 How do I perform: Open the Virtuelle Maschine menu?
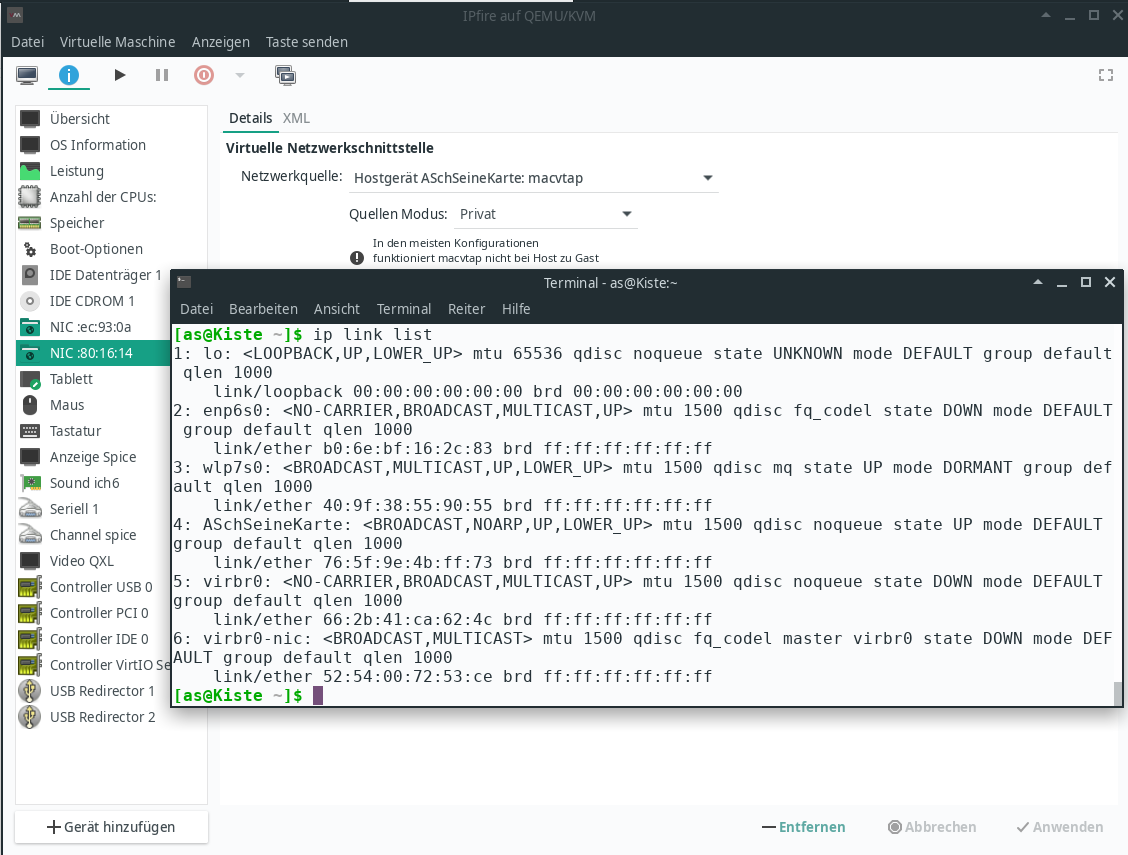[x=117, y=42]
